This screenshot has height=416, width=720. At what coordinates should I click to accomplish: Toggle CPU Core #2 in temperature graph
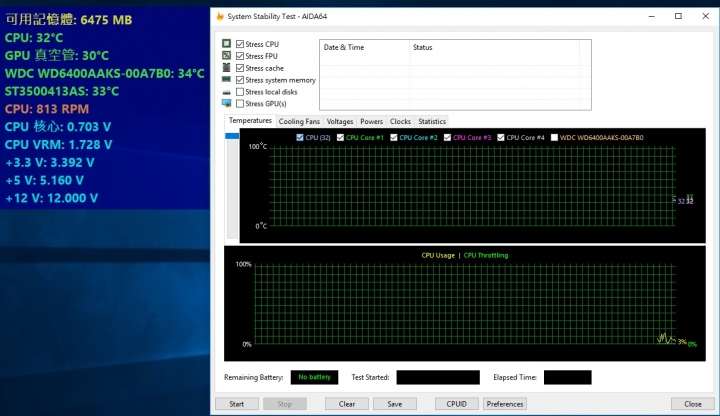(394, 137)
